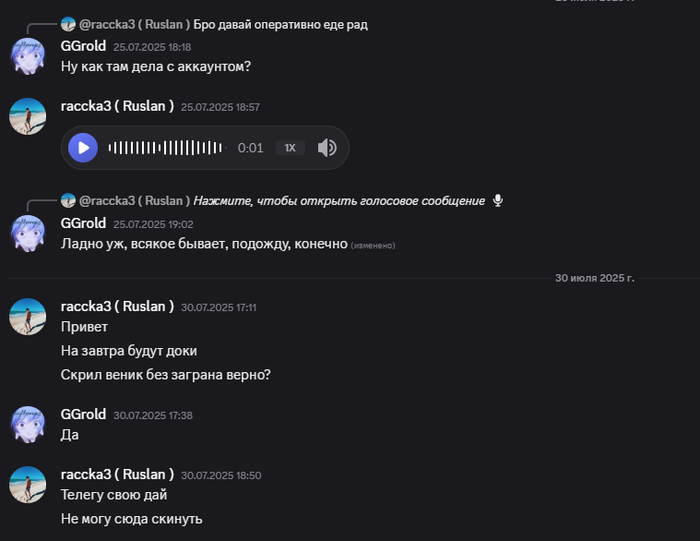Change the 1X playback speed
Screen dimensions: 700x541
tap(290, 148)
